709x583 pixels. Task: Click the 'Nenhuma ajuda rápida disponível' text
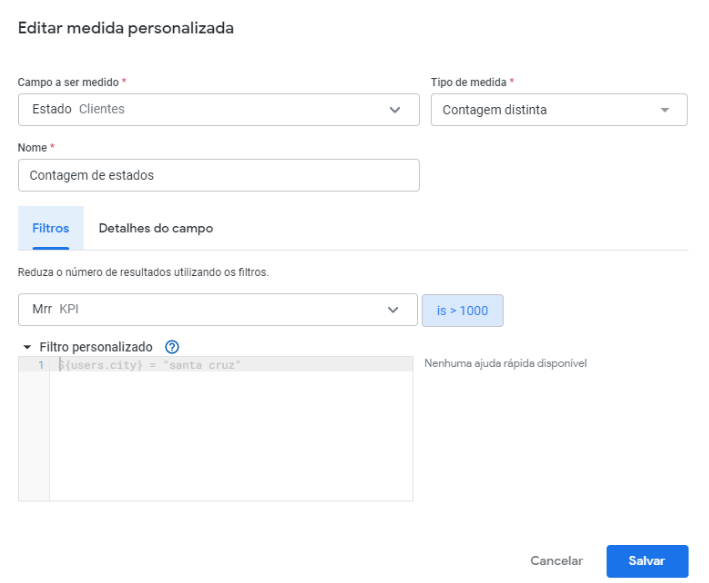[505, 363]
